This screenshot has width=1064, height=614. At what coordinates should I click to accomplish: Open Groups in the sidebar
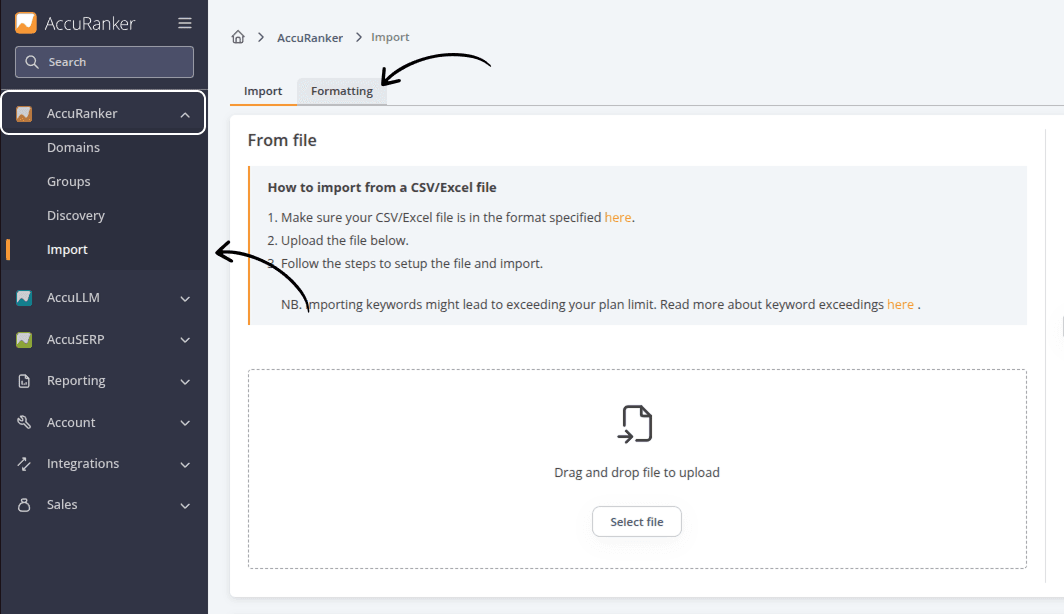pos(69,181)
